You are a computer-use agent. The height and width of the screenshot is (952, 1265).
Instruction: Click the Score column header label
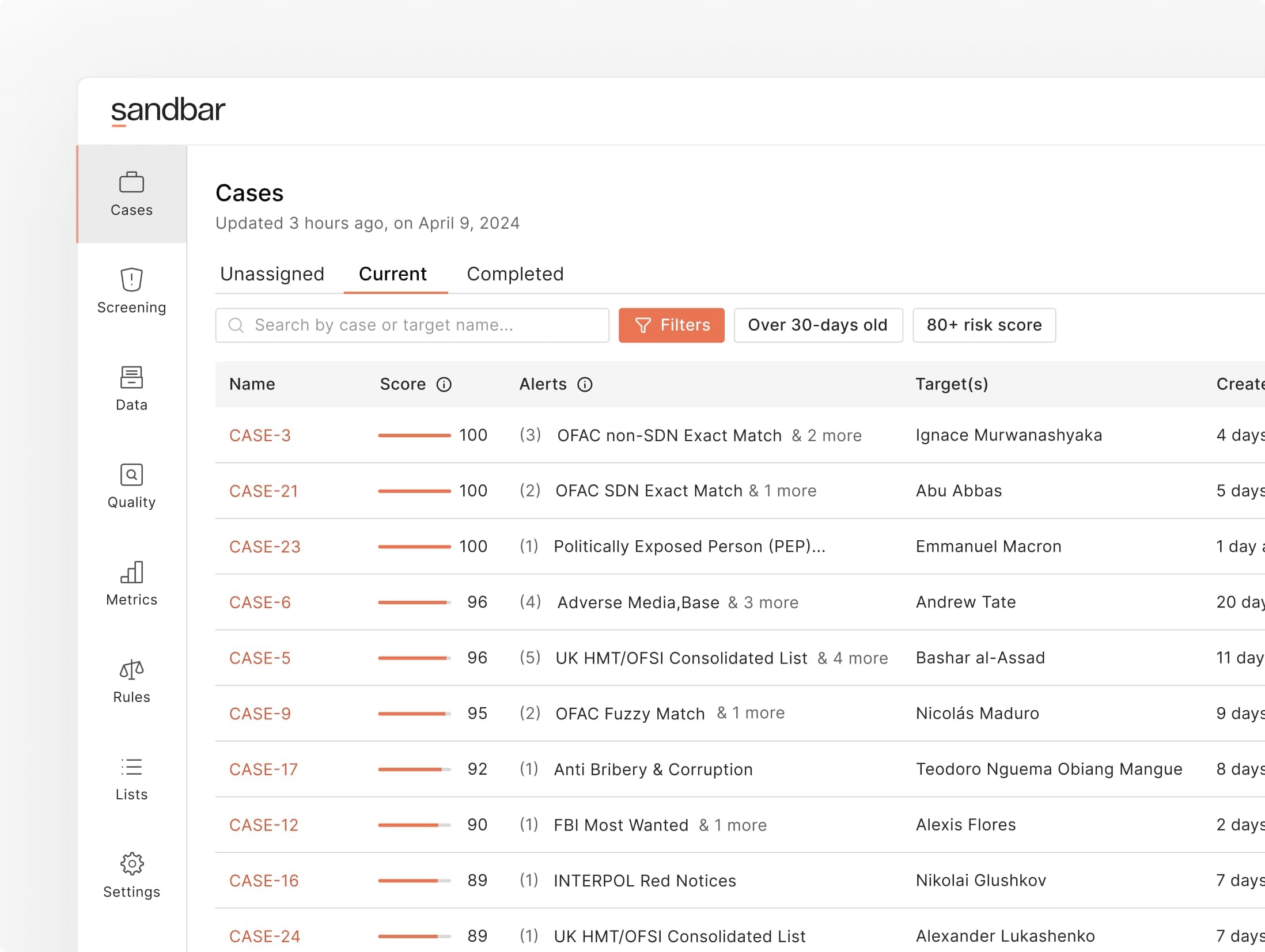click(x=403, y=384)
